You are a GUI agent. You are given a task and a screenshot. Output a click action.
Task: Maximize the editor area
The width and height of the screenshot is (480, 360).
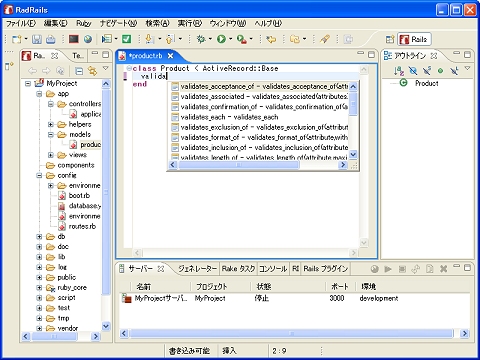pyautogui.click(x=371, y=55)
